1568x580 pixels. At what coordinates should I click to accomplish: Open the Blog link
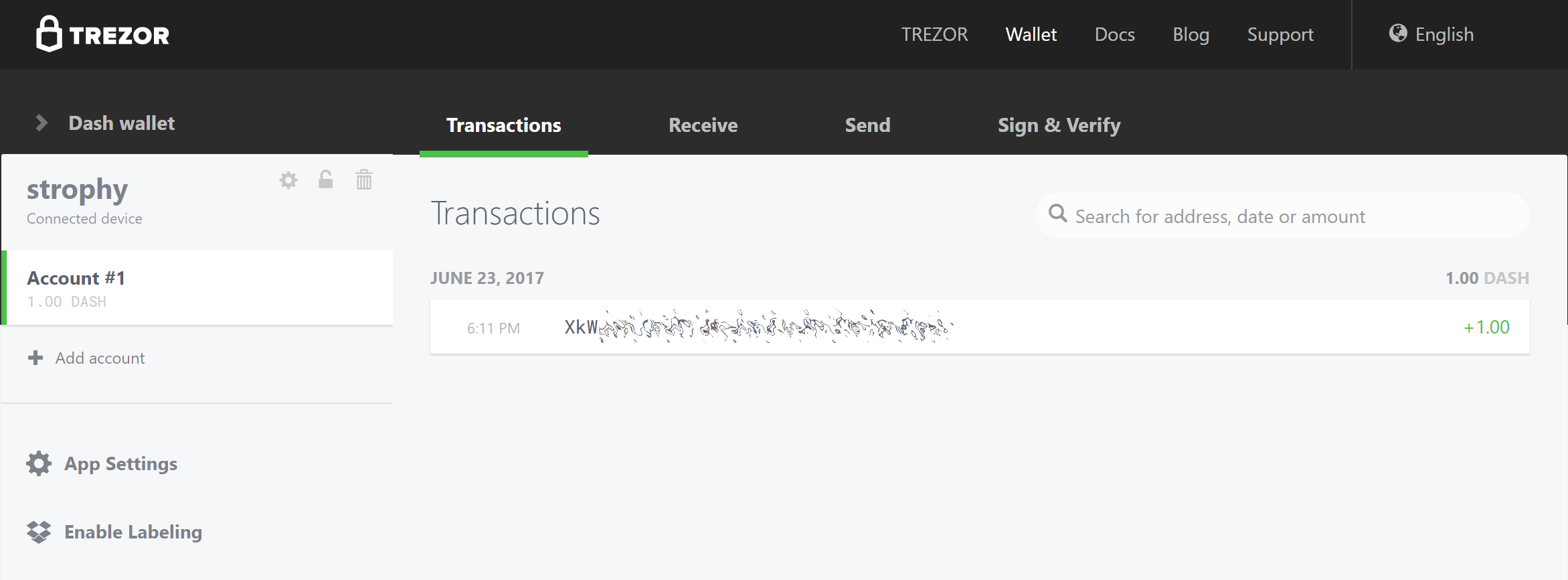[1191, 34]
